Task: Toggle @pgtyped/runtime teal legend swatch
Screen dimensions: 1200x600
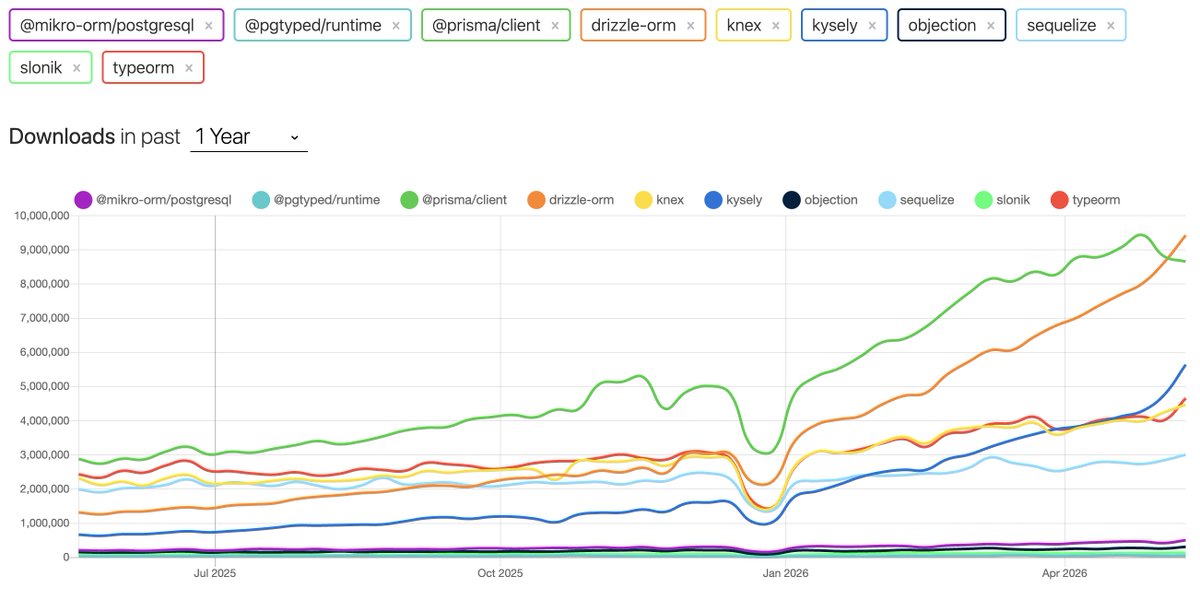Action: [x=261, y=200]
